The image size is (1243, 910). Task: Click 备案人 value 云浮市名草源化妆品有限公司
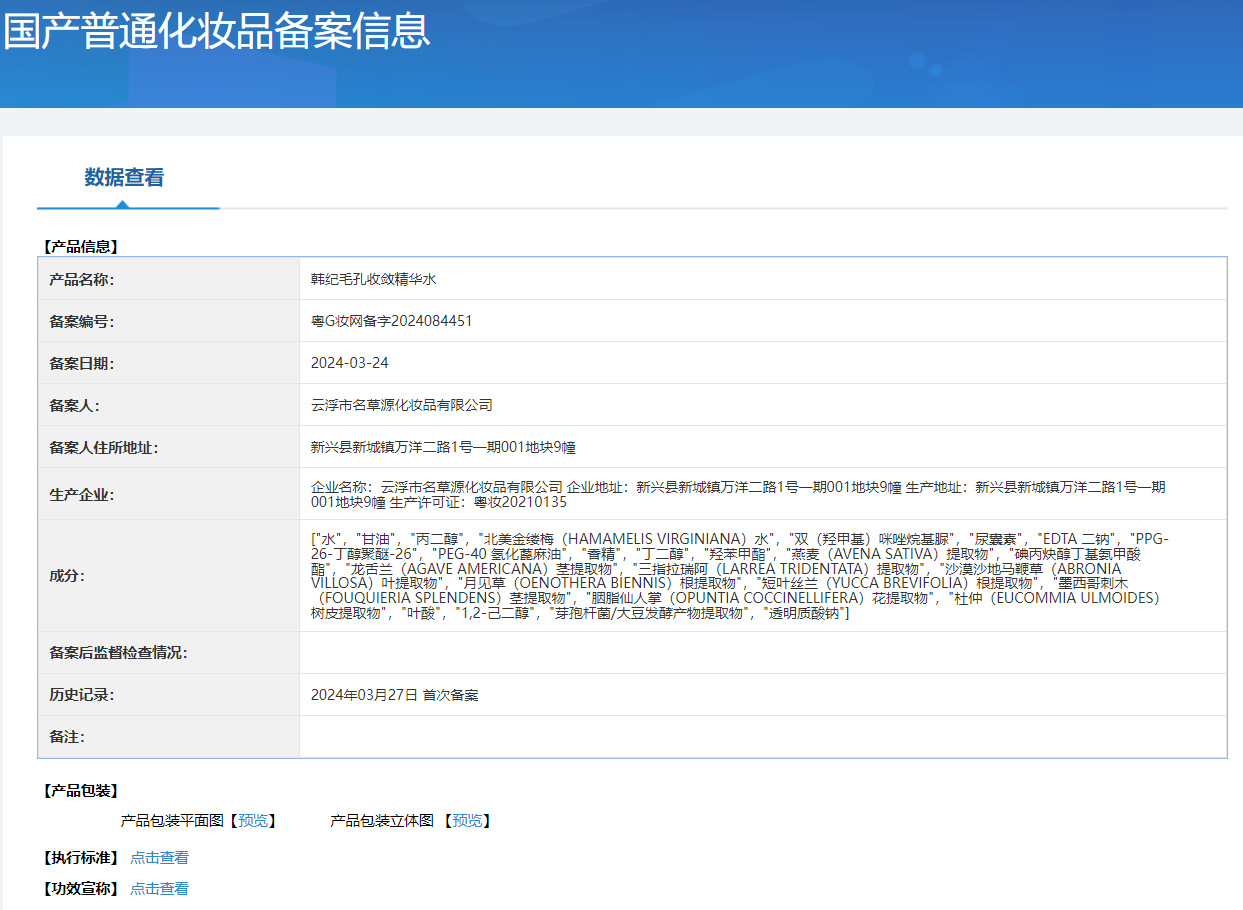402,405
